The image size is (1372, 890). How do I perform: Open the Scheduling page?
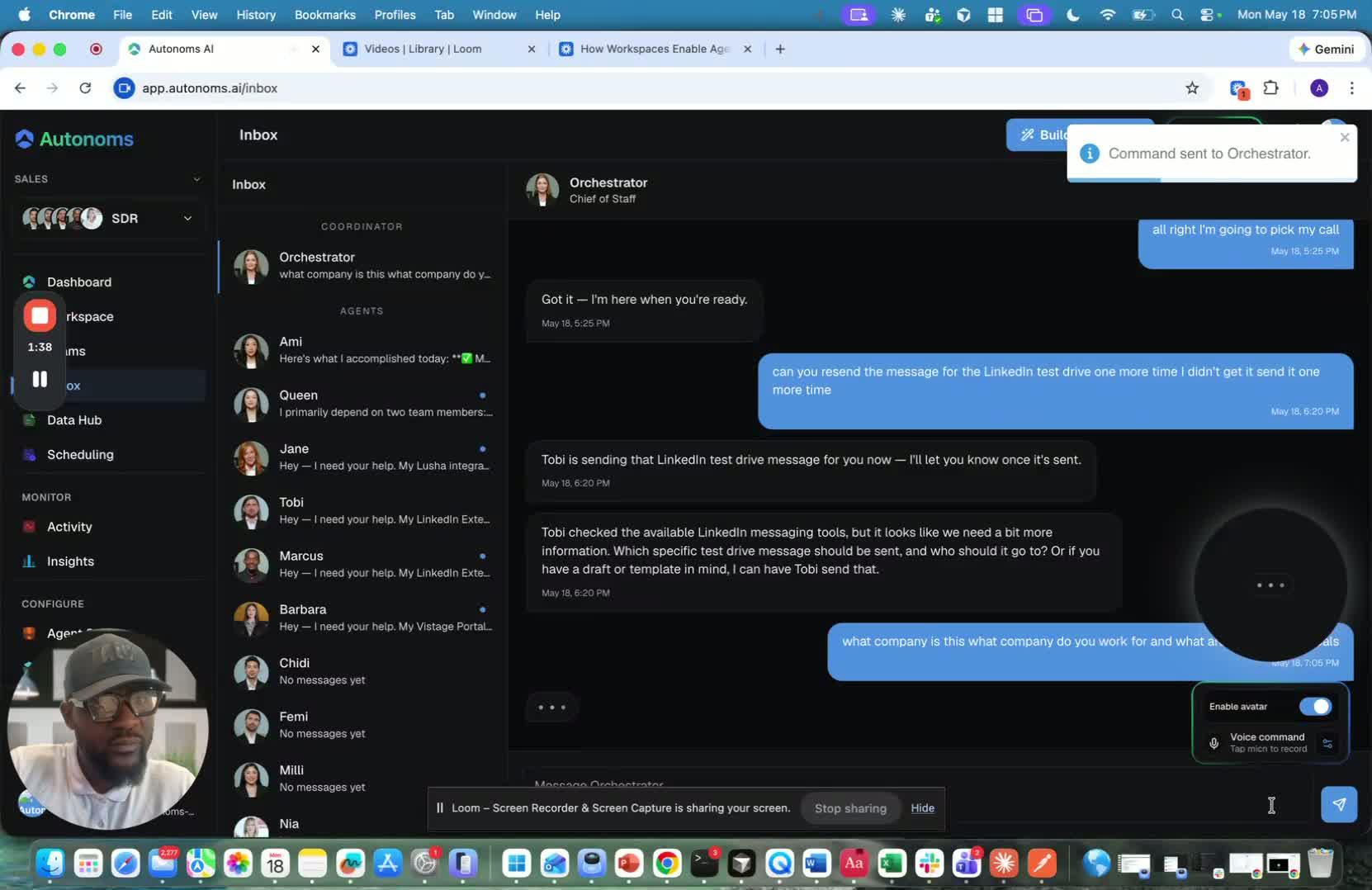click(x=80, y=455)
